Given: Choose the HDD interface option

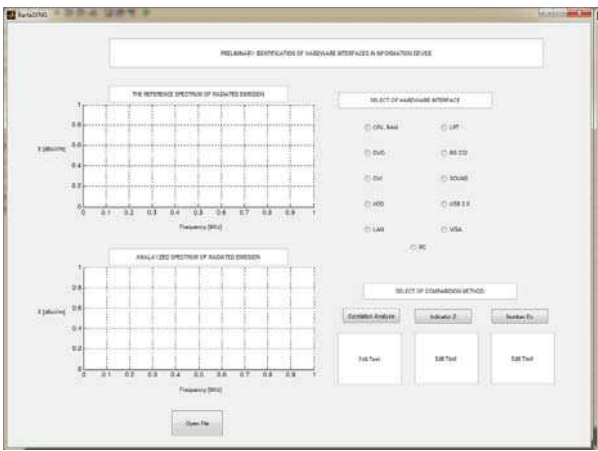Looking at the screenshot, I should 374,204.
